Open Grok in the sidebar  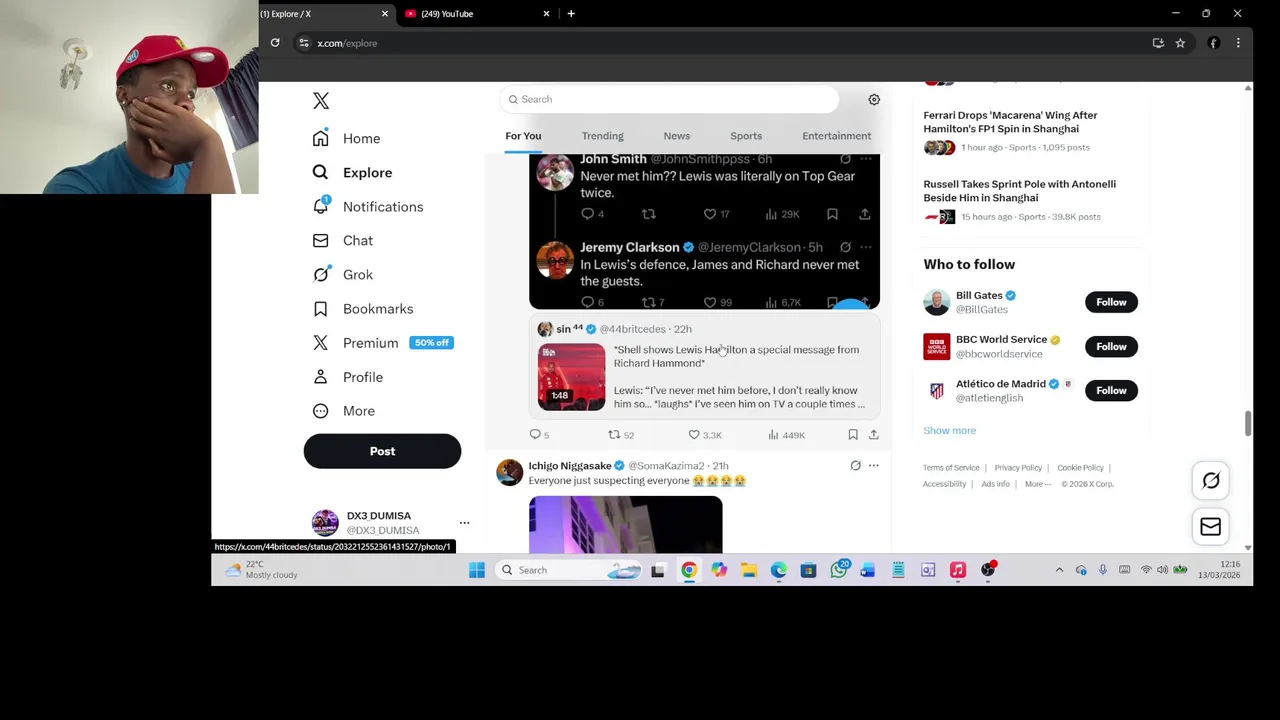coord(343,275)
